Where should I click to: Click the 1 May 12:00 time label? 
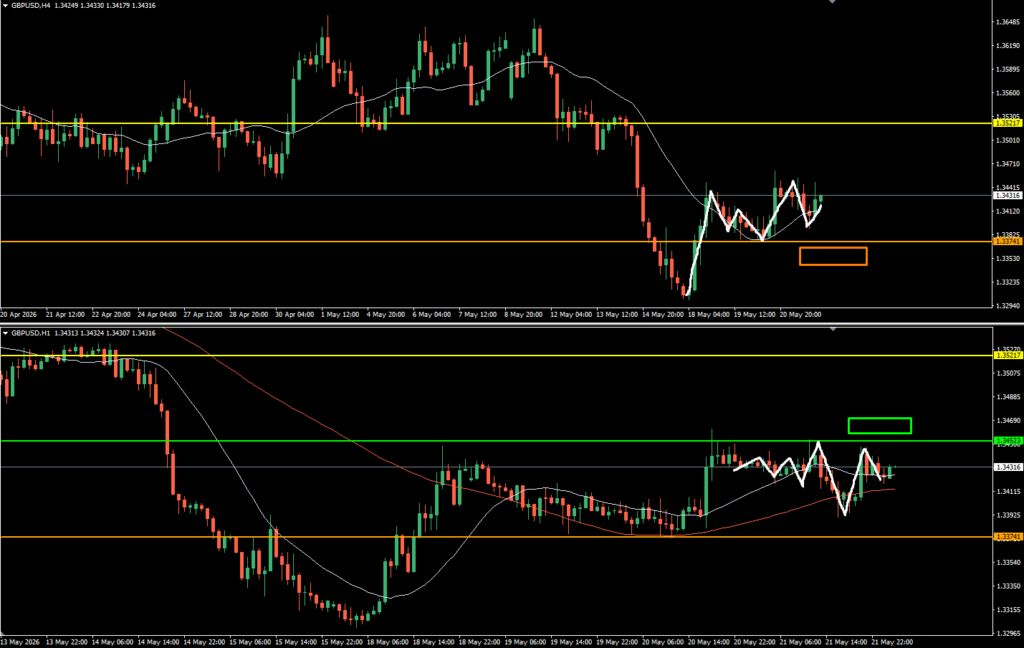340,315
